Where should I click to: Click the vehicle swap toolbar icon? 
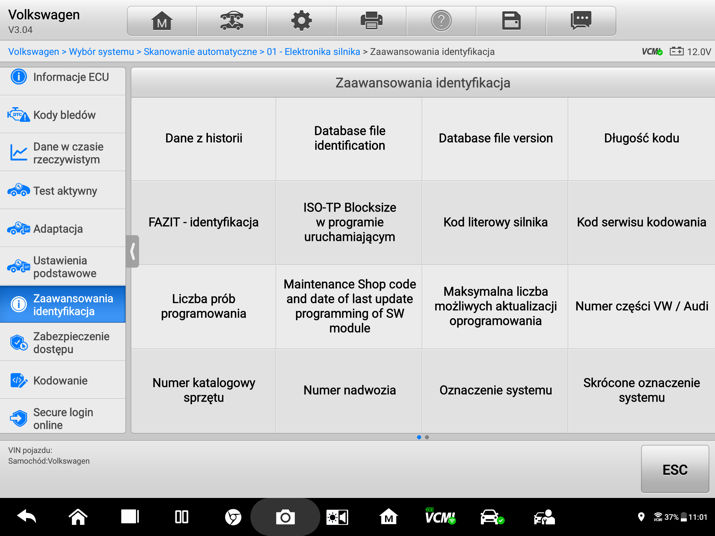click(232, 21)
